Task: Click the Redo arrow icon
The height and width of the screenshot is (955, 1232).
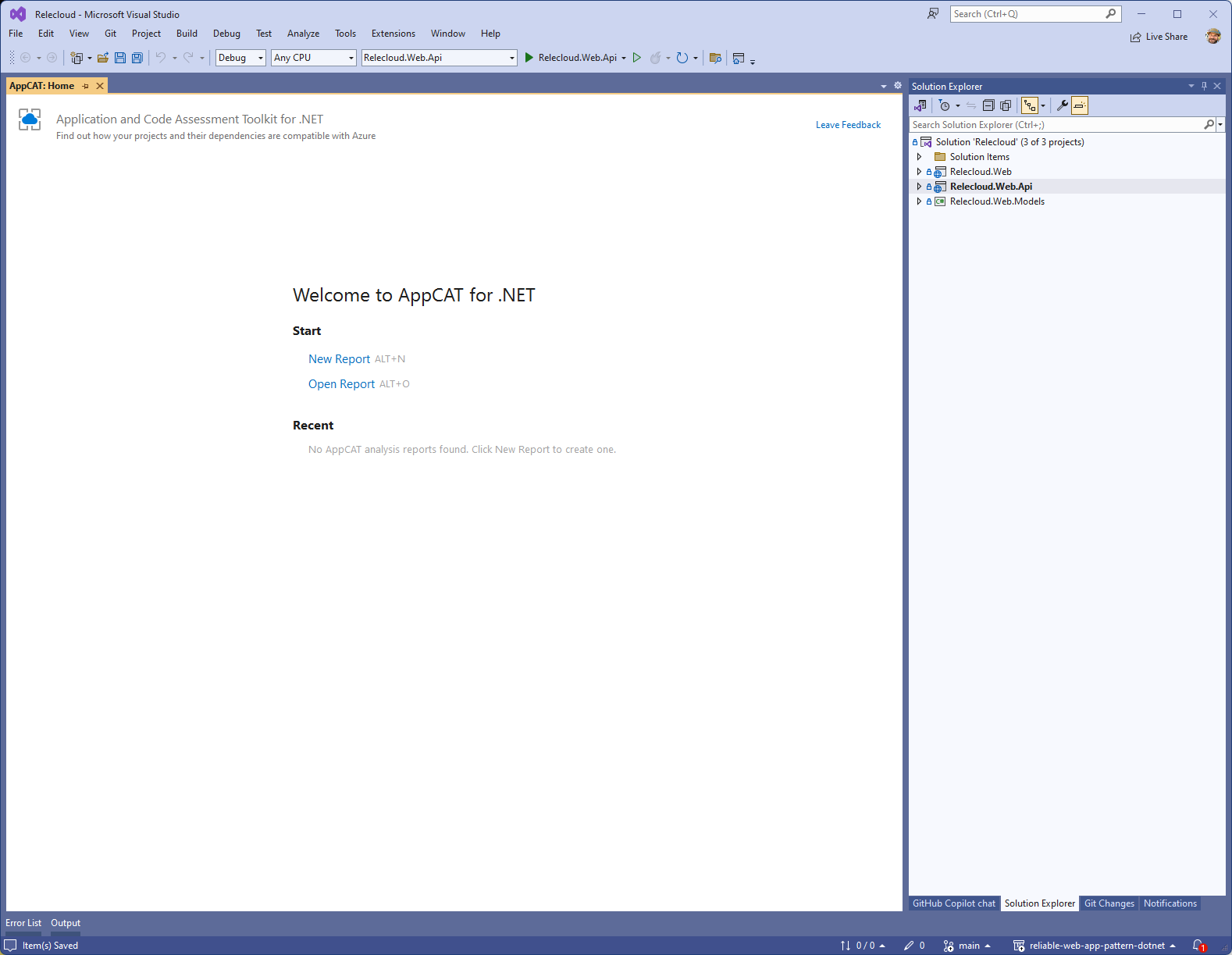Action: (188, 58)
